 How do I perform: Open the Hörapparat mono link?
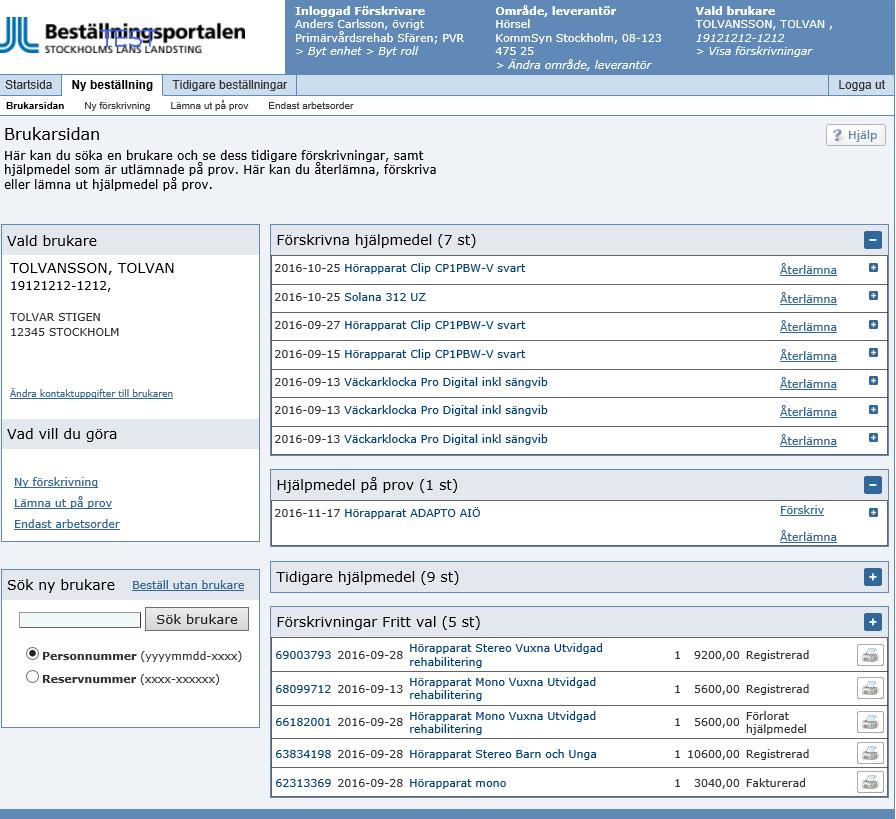click(458, 784)
